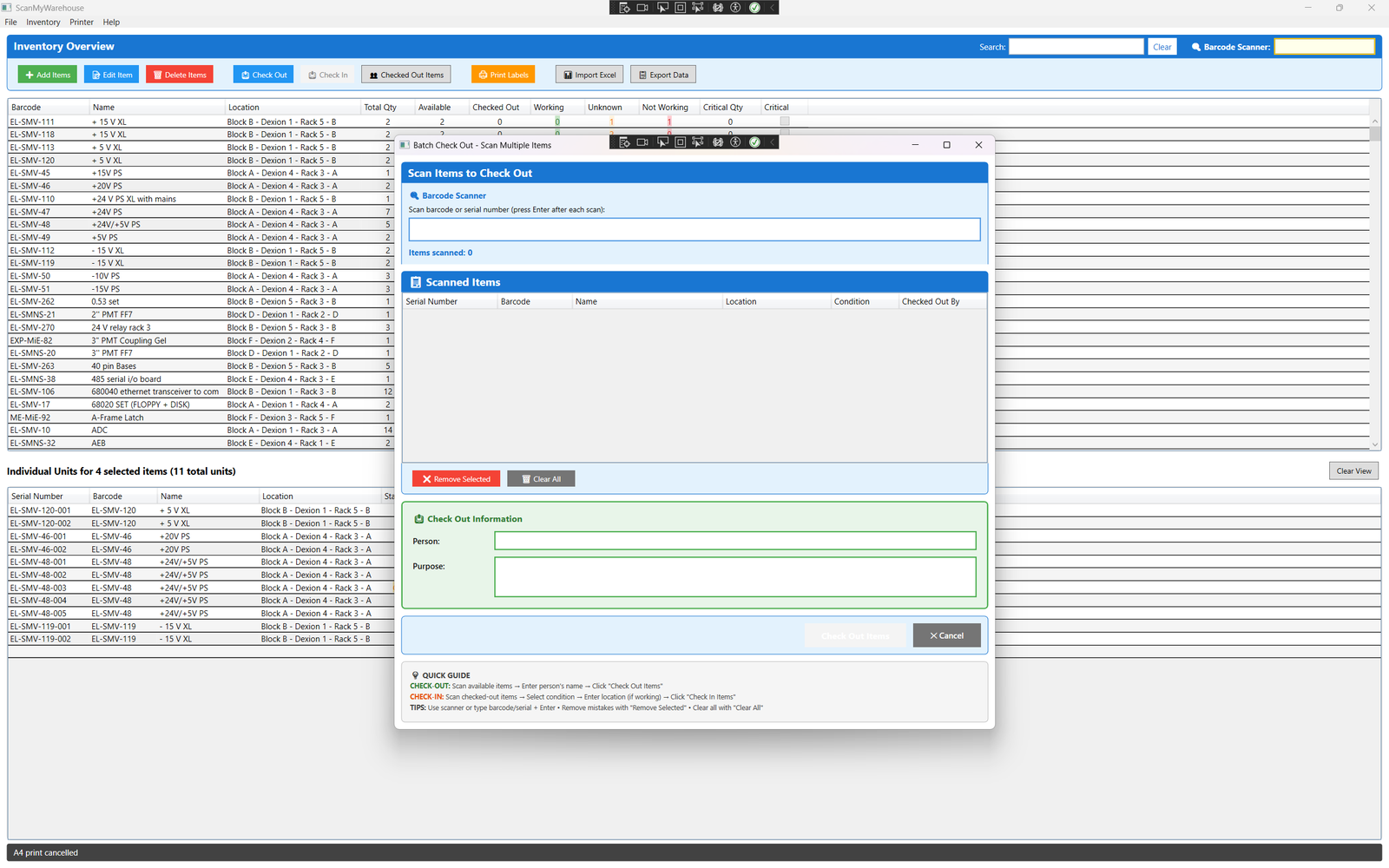Collapse the dialog's overlay toolbar with the chevron
This screenshot has width=1389, height=868.
(x=772, y=141)
